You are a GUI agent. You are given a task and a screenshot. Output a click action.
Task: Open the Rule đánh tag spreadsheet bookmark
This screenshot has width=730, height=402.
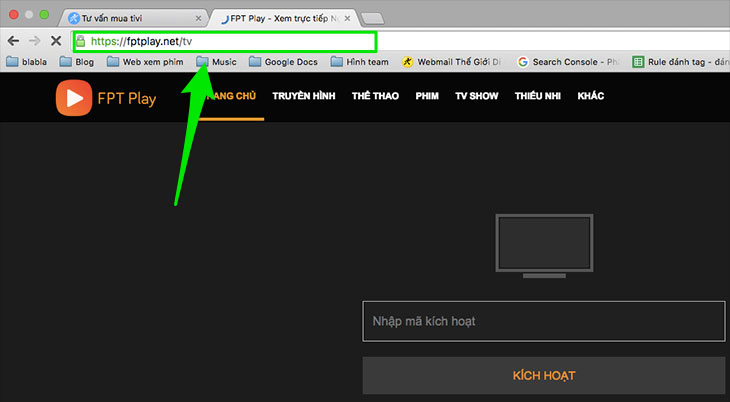(682, 62)
